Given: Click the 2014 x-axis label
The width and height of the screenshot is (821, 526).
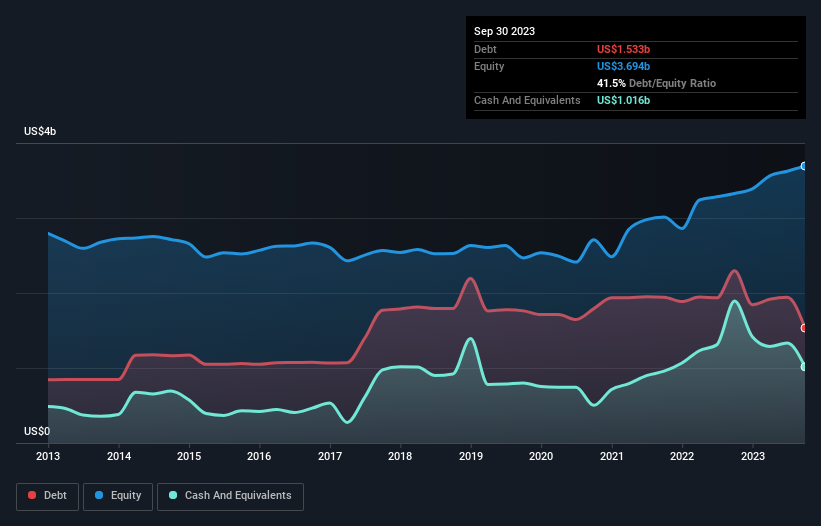Looking at the screenshot, I should click(119, 456).
